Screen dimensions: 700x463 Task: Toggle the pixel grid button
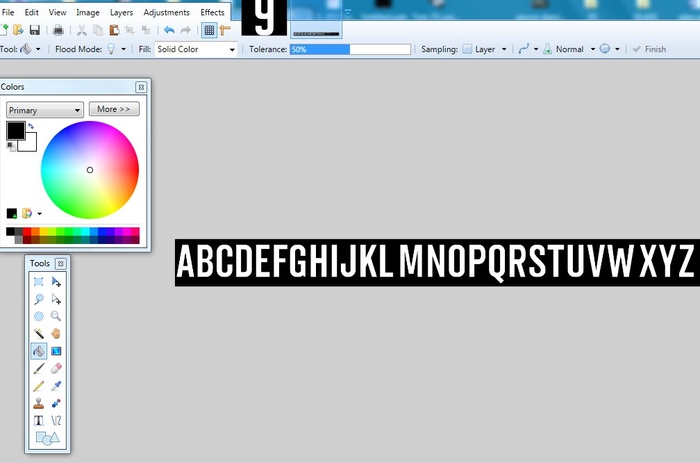point(209,30)
